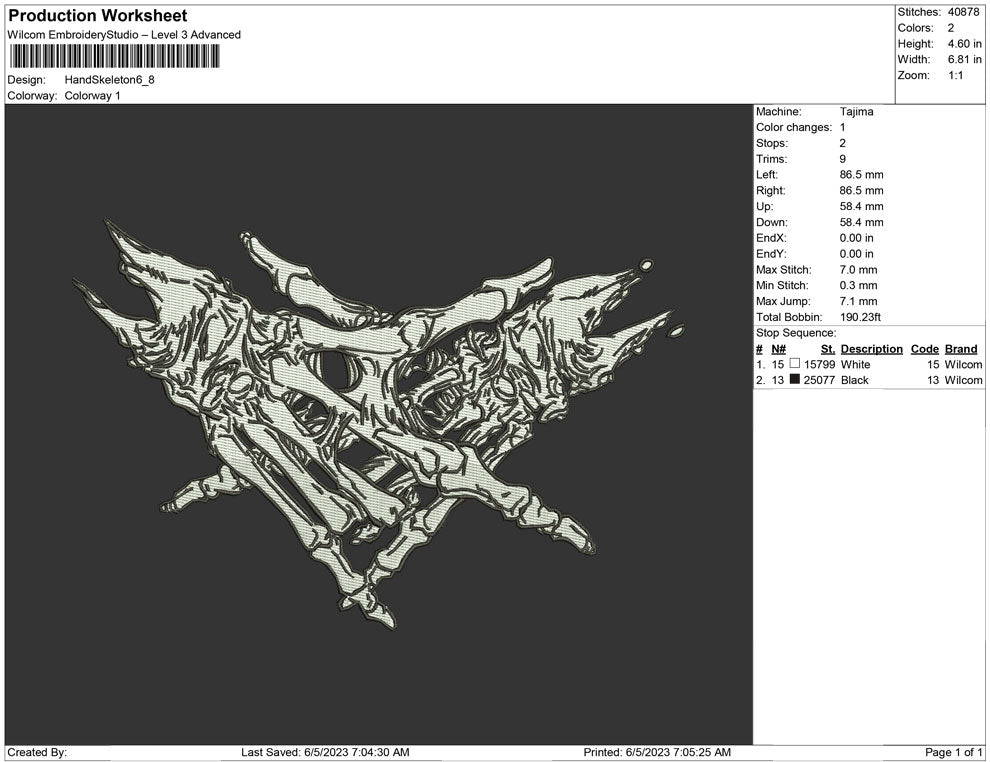Click the Brand column header
The height and width of the screenshot is (762, 990).
(x=961, y=349)
